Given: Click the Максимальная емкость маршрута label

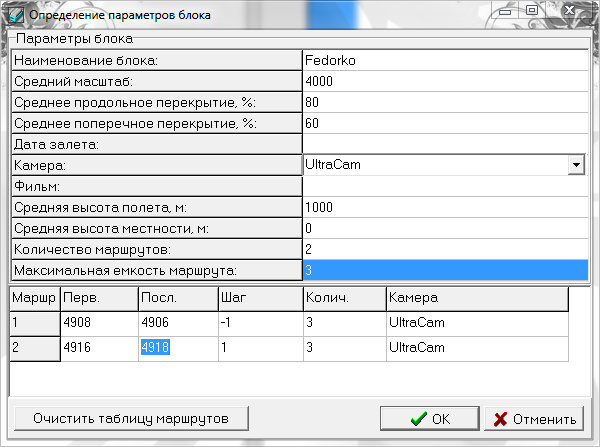Looking at the screenshot, I should click(x=157, y=271).
